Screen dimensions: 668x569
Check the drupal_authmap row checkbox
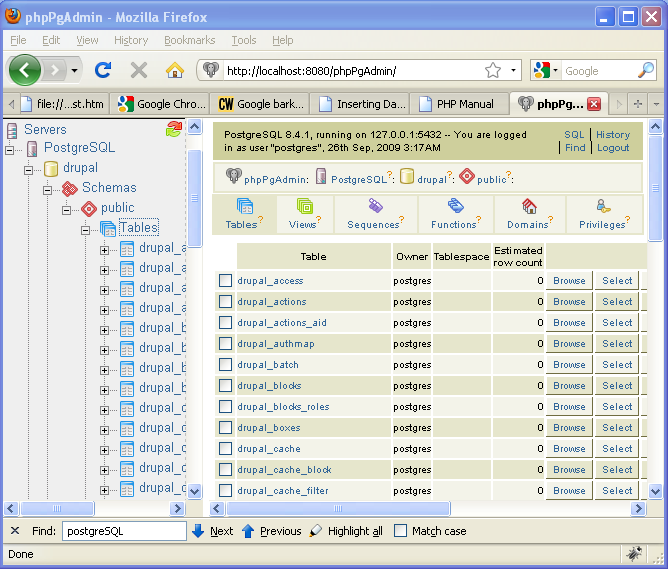coord(225,343)
